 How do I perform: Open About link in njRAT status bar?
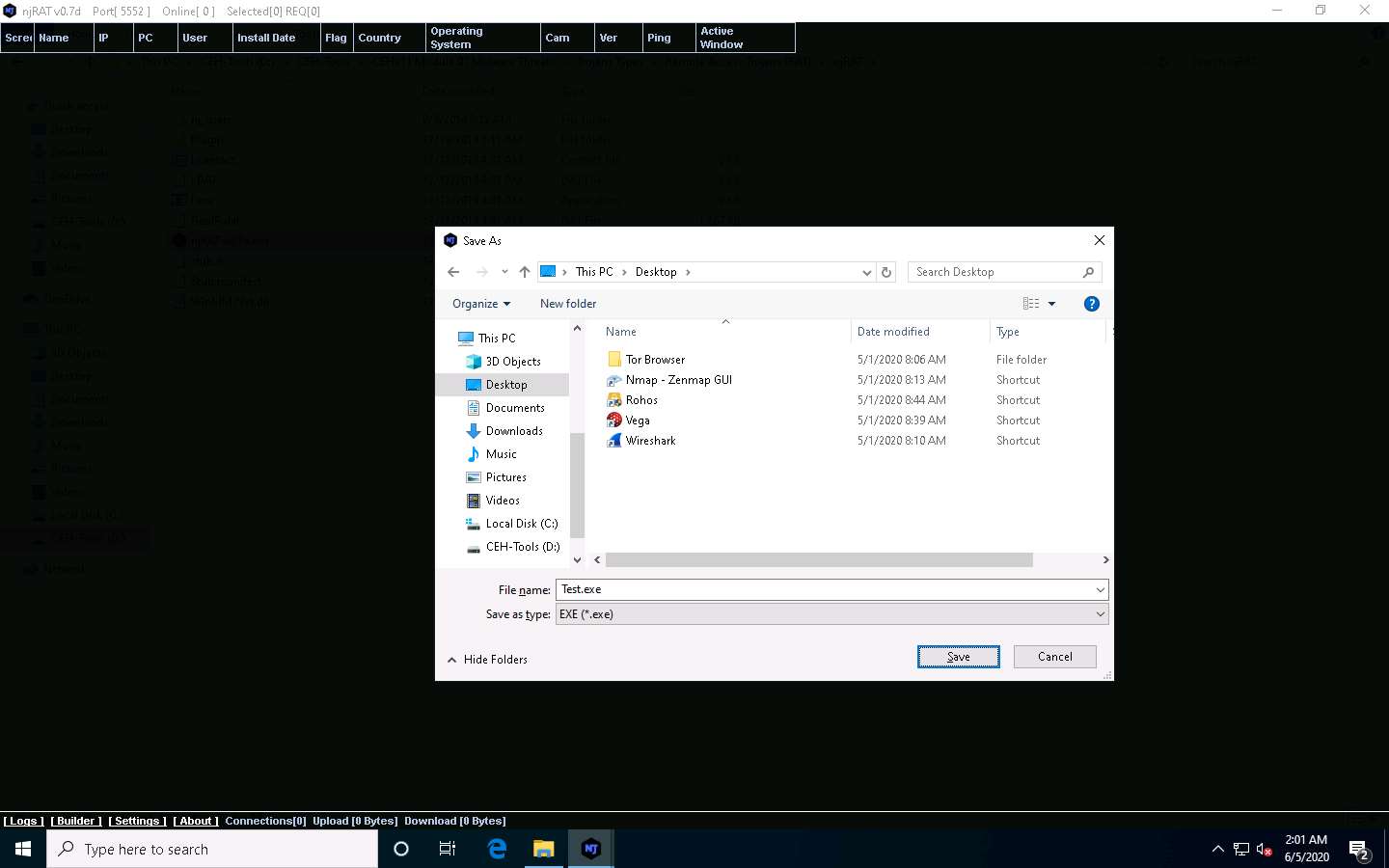196,821
